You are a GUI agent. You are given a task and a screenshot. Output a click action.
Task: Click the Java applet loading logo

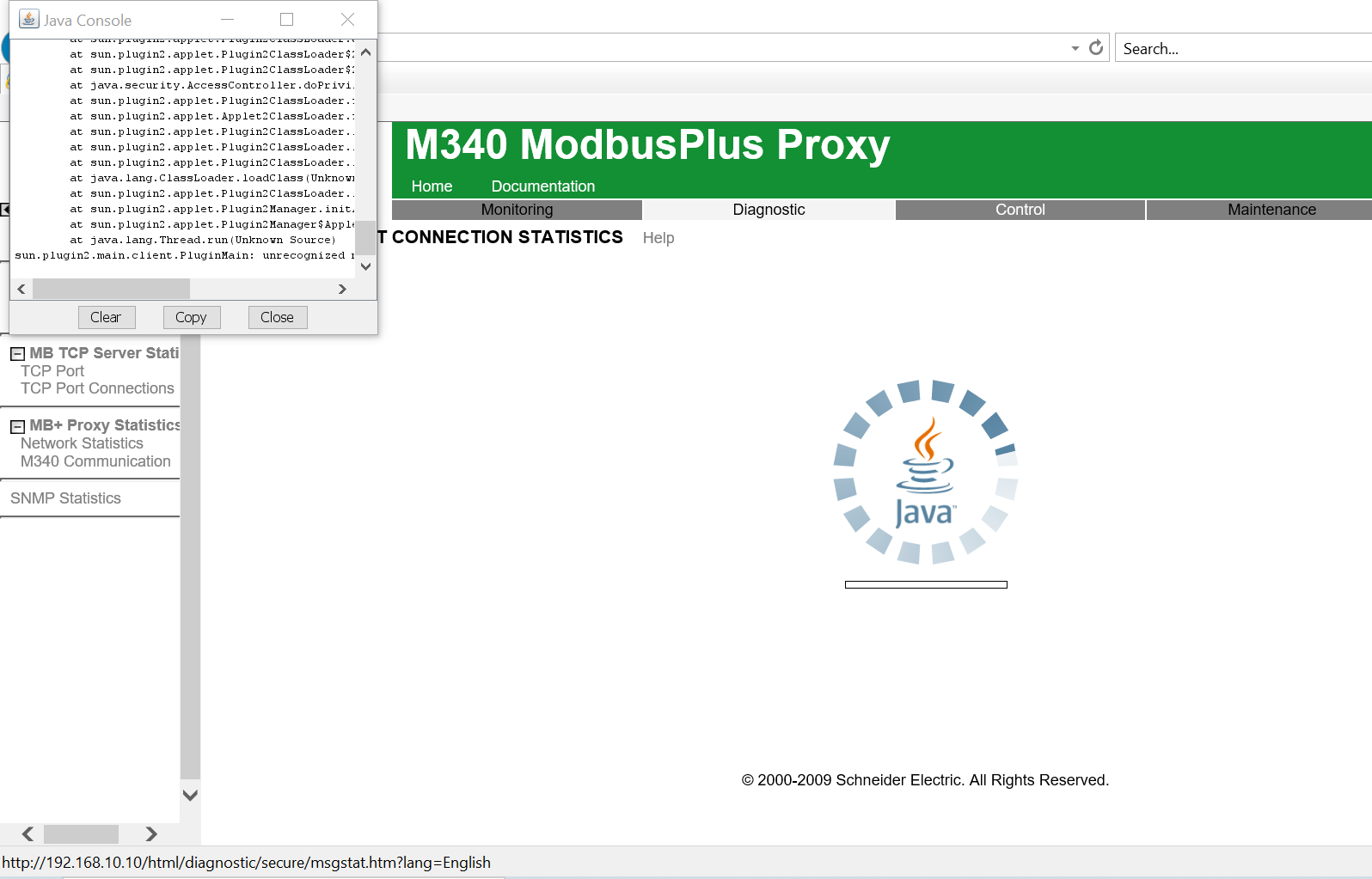tap(926, 472)
